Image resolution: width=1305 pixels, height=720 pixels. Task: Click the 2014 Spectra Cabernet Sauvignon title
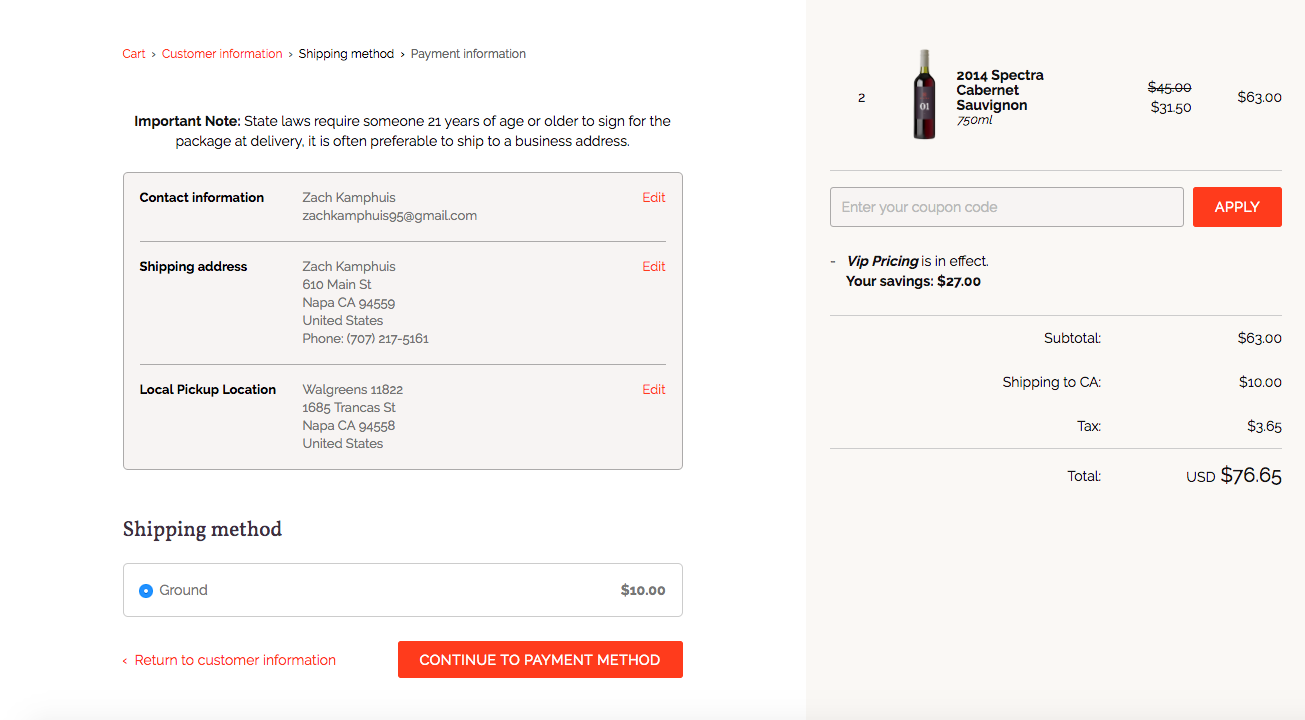999,90
